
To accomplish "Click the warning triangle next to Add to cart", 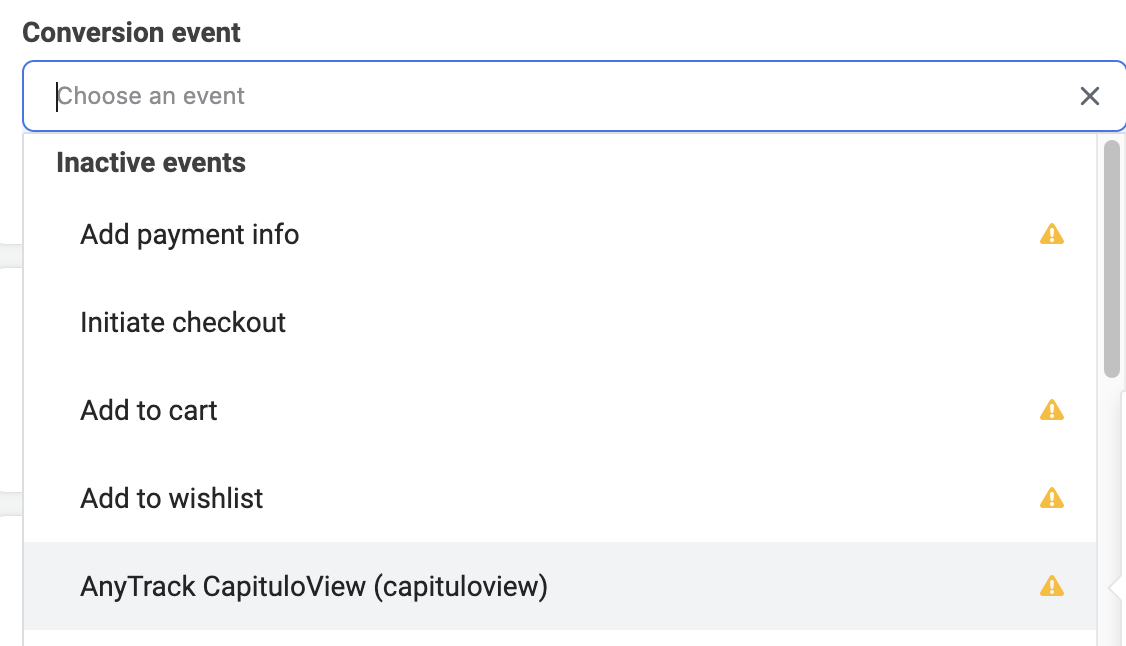I will tap(1052, 410).
